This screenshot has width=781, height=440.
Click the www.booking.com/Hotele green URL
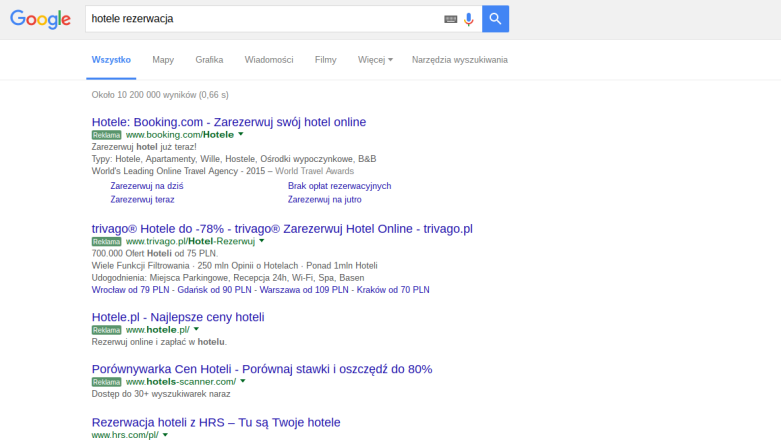click(x=180, y=135)
